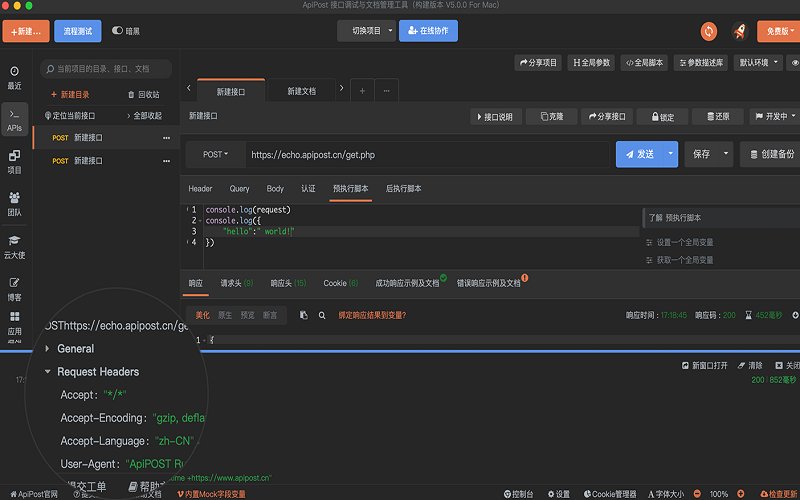Click the 最近 (Recent) sidebar icon
This screenshot has height=500, width=800.
point(14,77)
